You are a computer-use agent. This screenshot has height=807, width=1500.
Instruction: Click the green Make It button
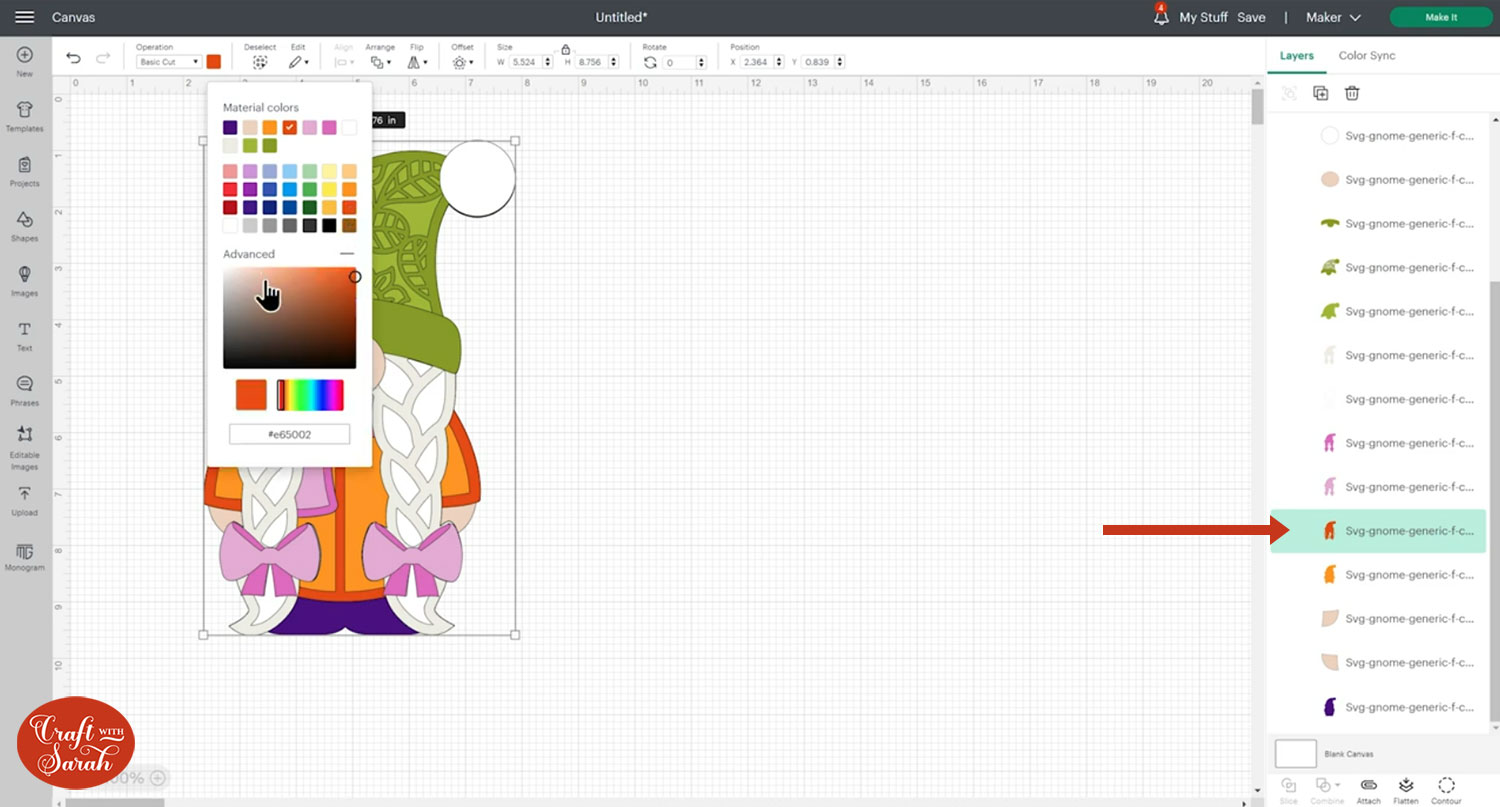click(1440, 17)
